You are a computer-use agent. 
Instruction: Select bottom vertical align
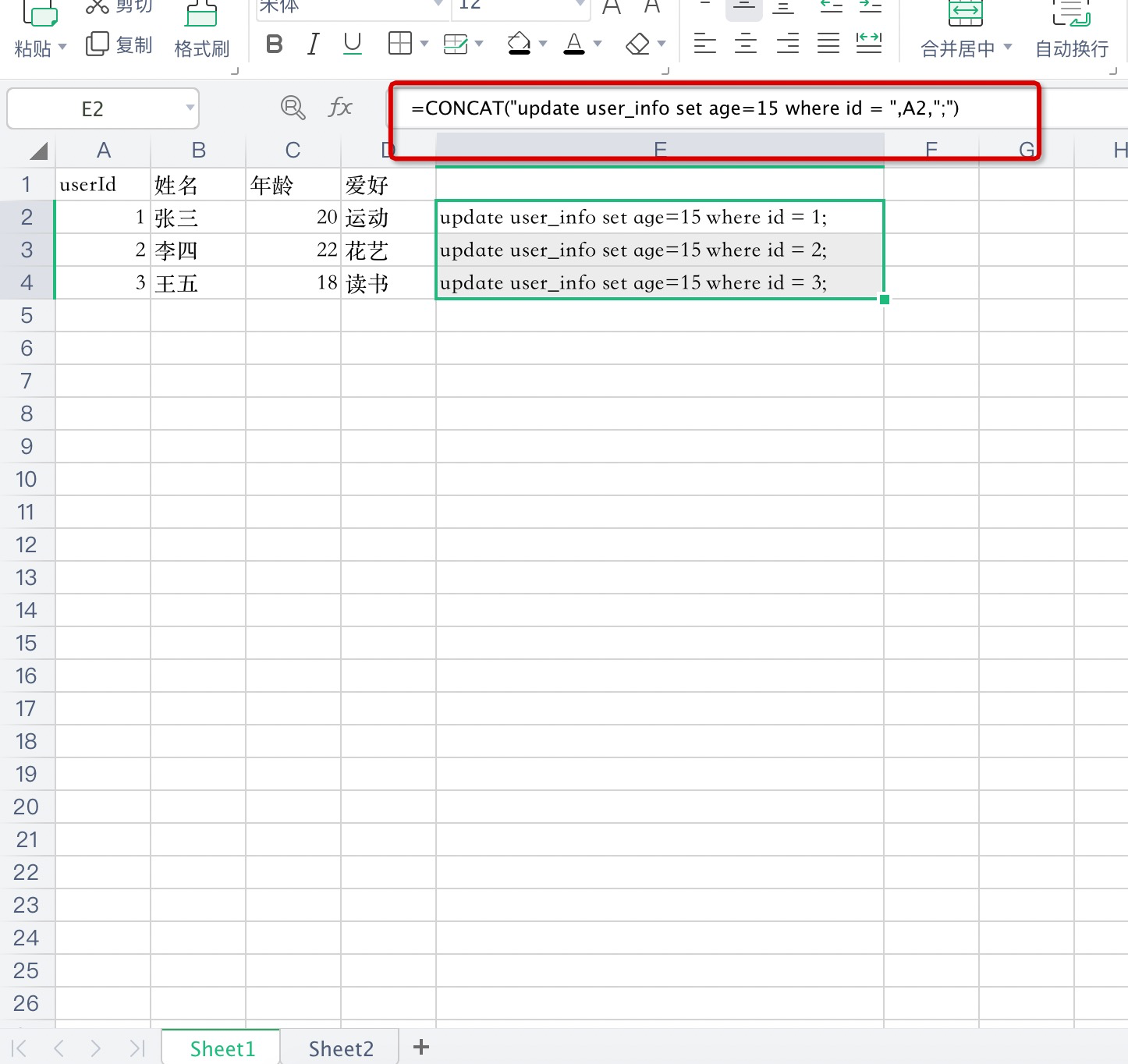click(x=783, y=7)
